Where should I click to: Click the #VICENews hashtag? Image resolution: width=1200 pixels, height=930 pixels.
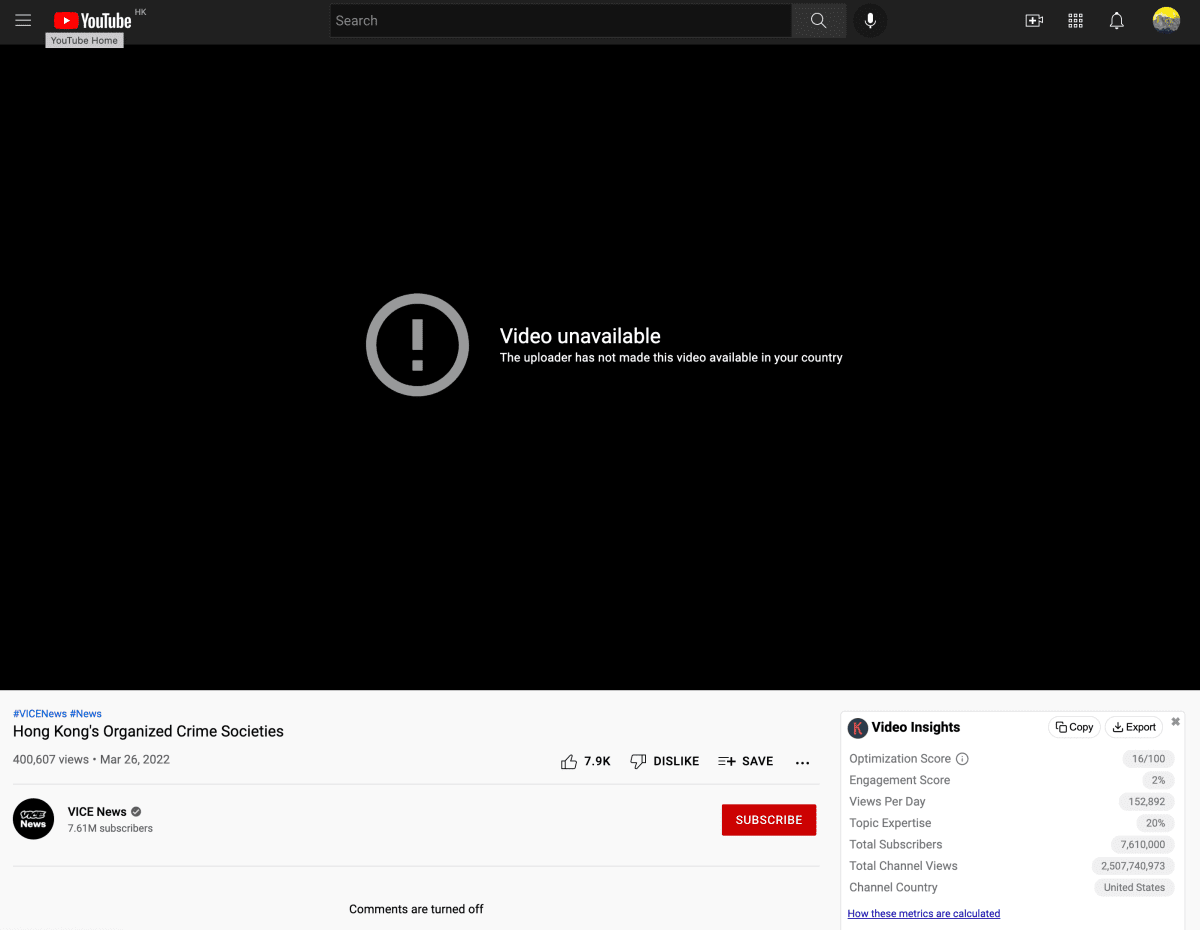coord(40,714)
